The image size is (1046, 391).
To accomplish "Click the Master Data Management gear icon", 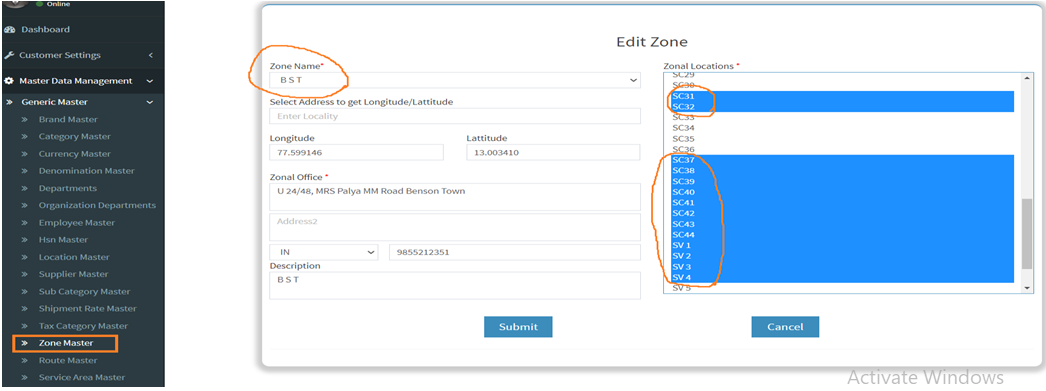I will (9, 81).
